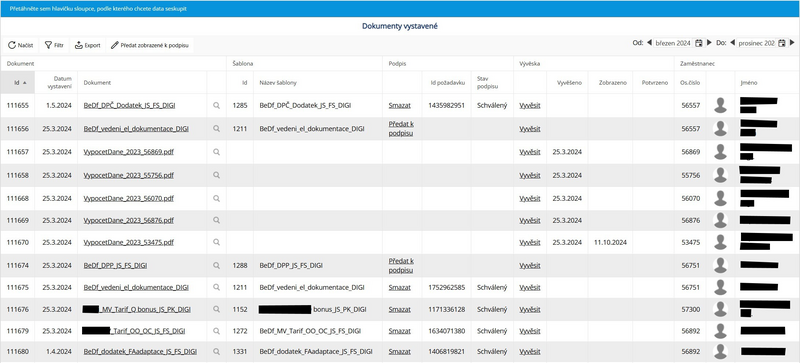
Task: Click the Do date field prosinec
Action: point(756,43)
